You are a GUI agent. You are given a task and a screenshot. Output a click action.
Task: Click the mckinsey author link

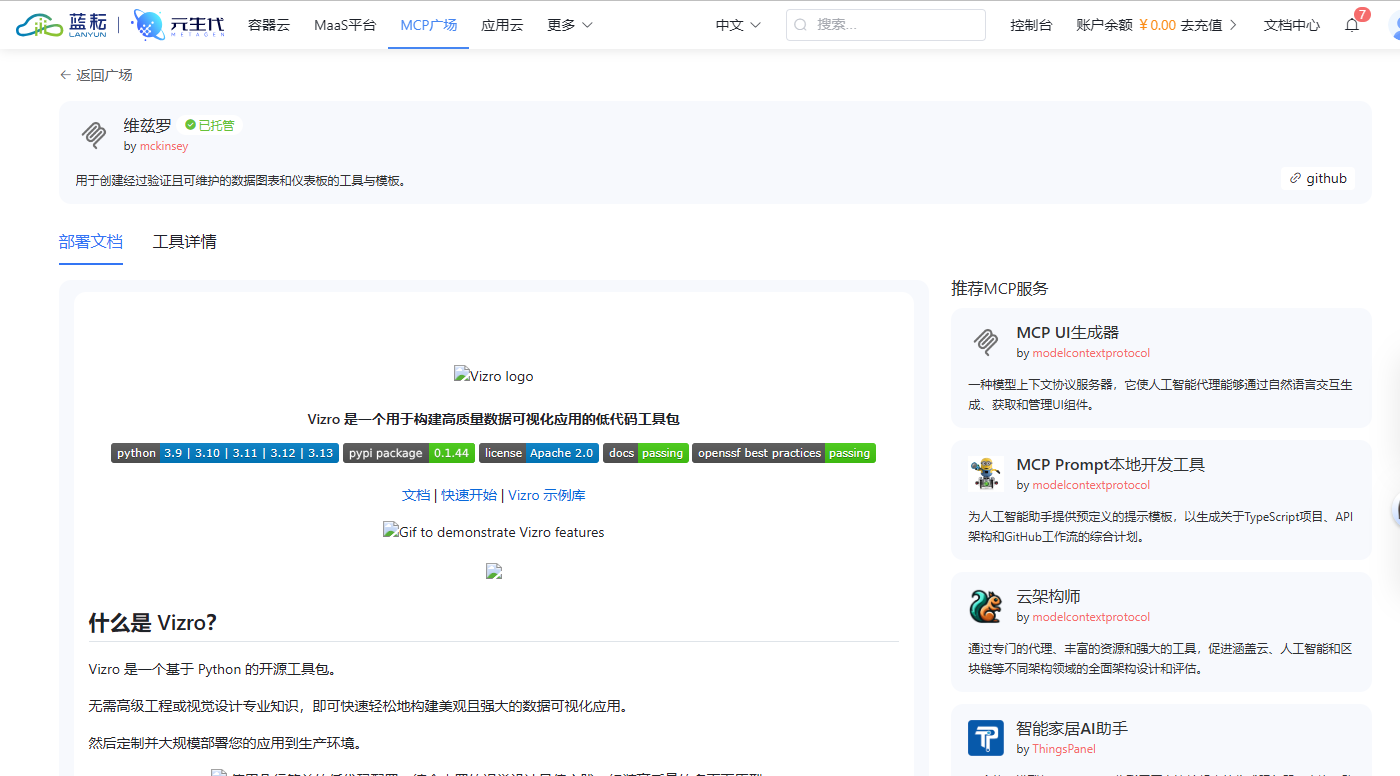(x=163, y=145)
